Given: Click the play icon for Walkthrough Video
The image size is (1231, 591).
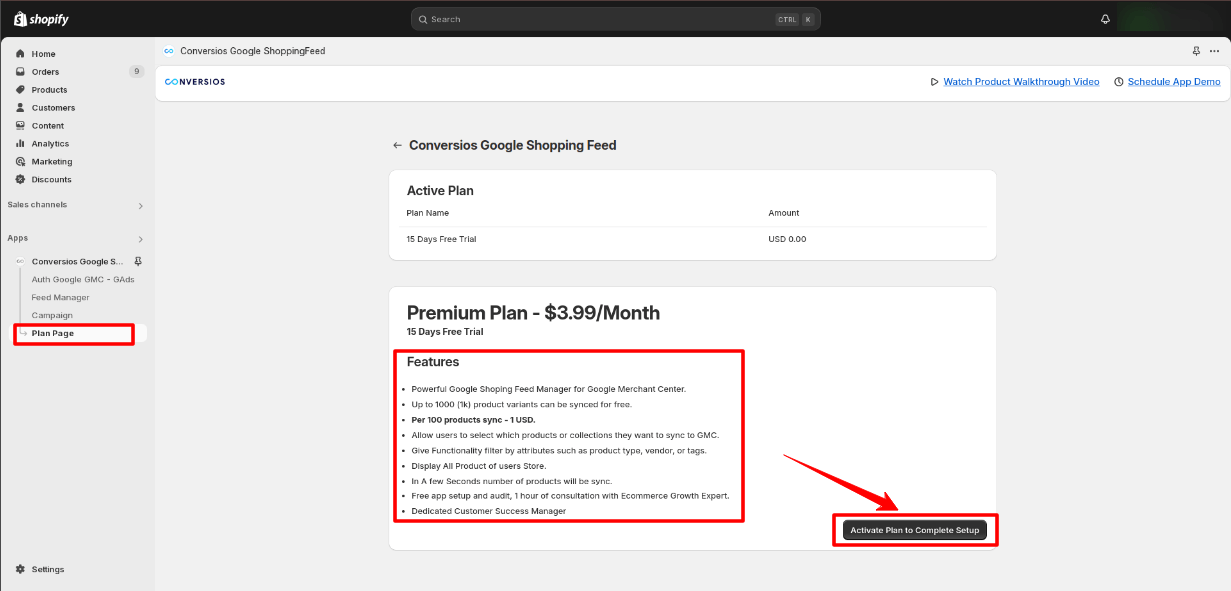Looking at the screenshot, I should point(934,82).
